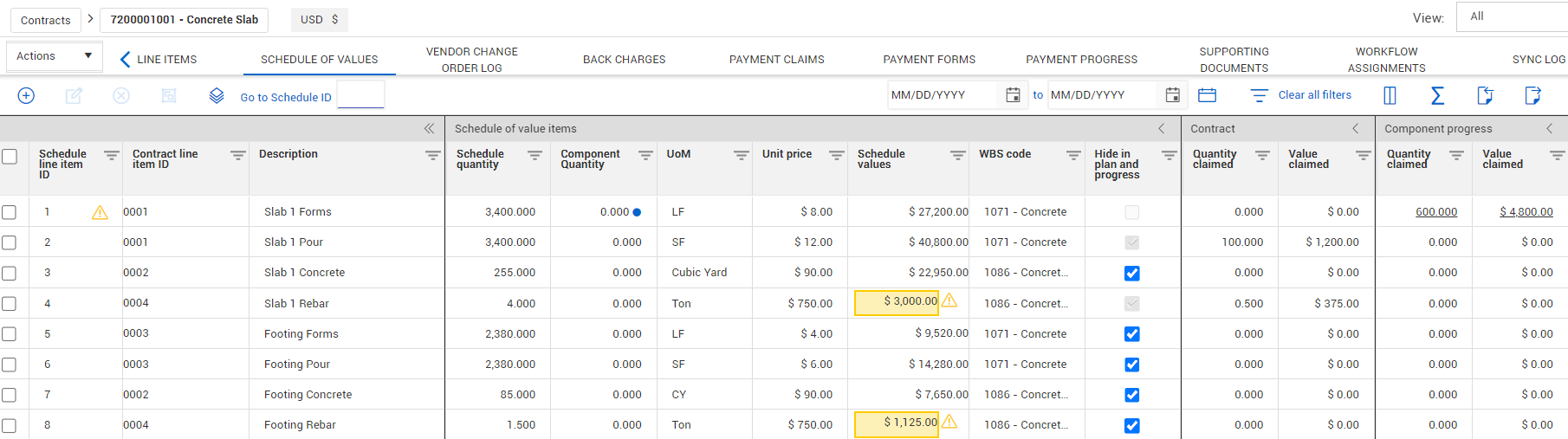The image size is (1568, 439).
Task: Click the highlighted $ 1,125.00 schedule value cell
Action: pos(897,423)
